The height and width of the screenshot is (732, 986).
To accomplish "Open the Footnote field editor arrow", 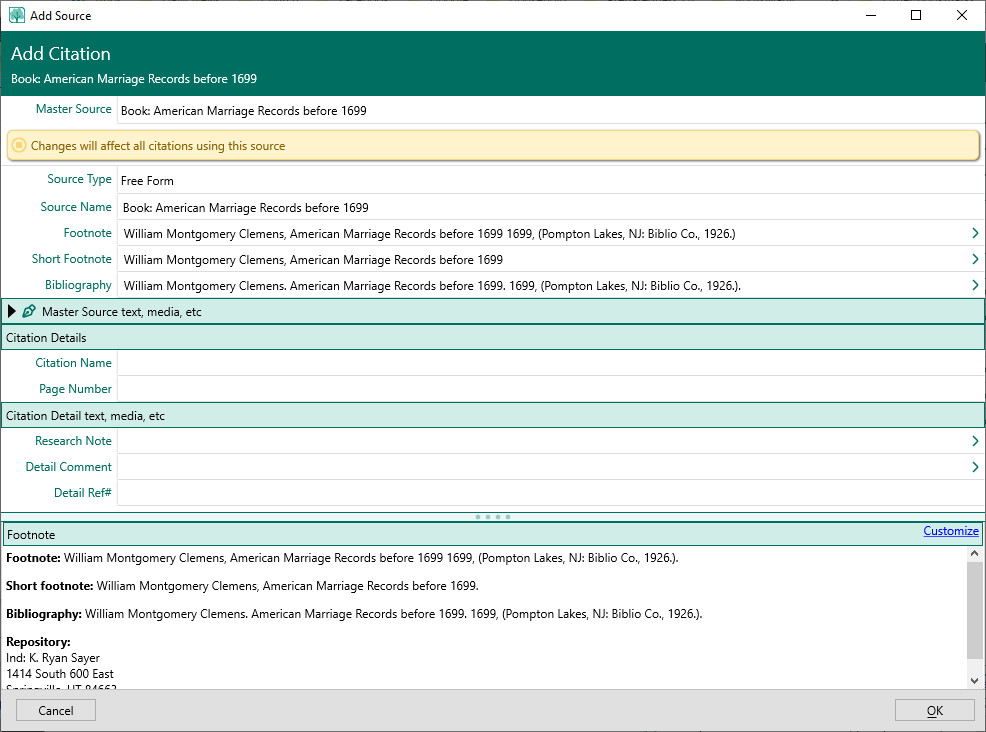I will tap(975, 233).
